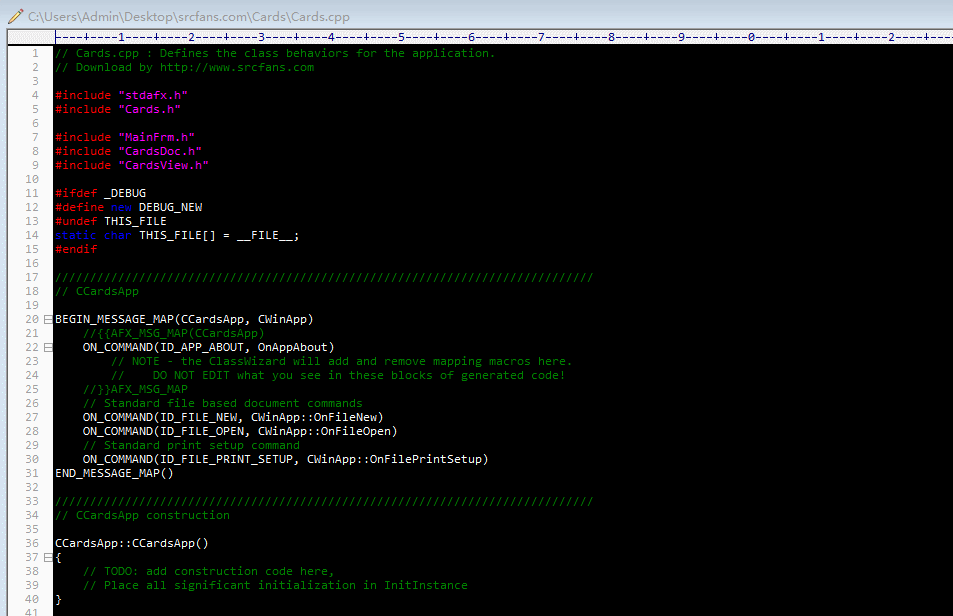
Task: Click '// TODO: add construction code here,' comment
Action: 208,572
